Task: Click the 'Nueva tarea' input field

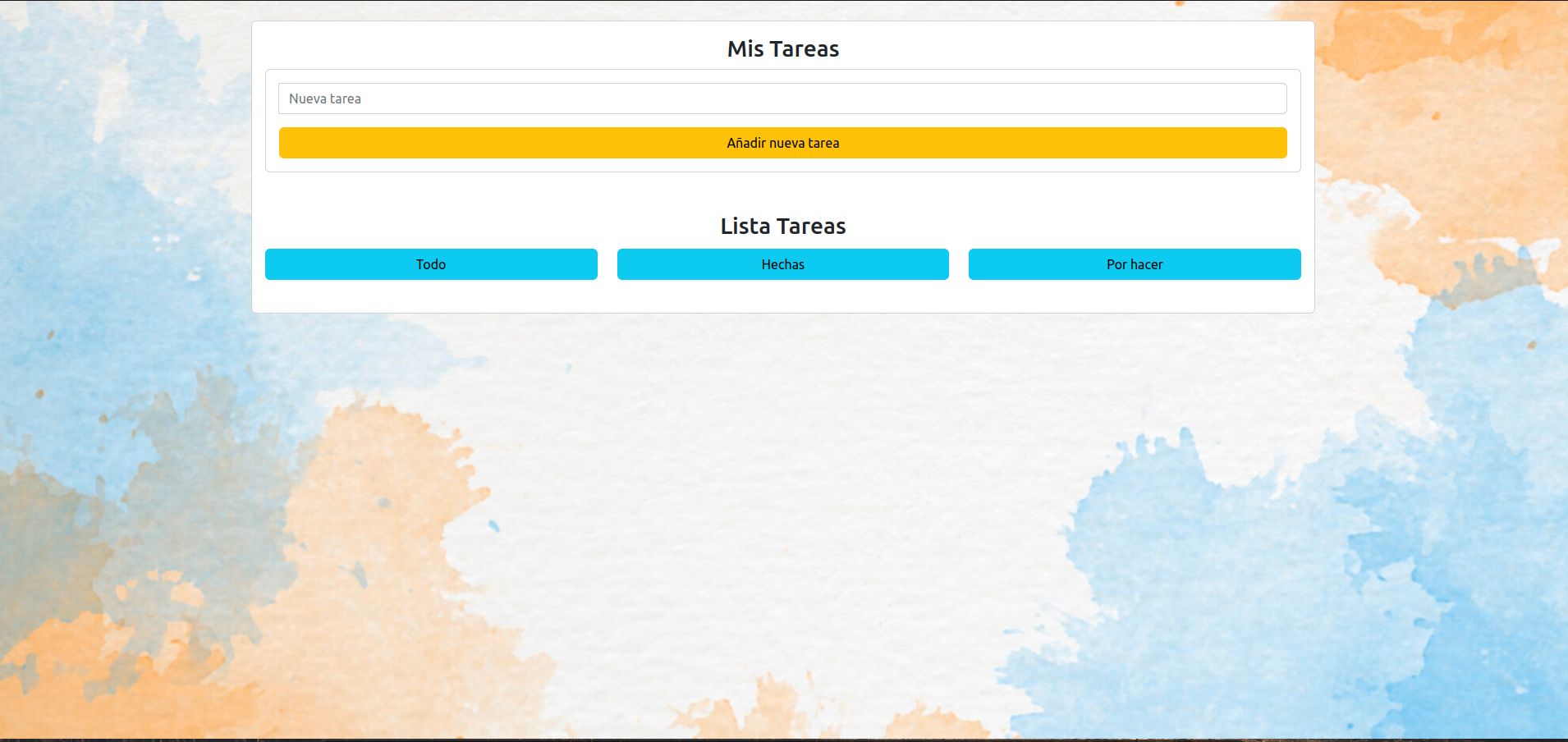Action: [782, 98]
